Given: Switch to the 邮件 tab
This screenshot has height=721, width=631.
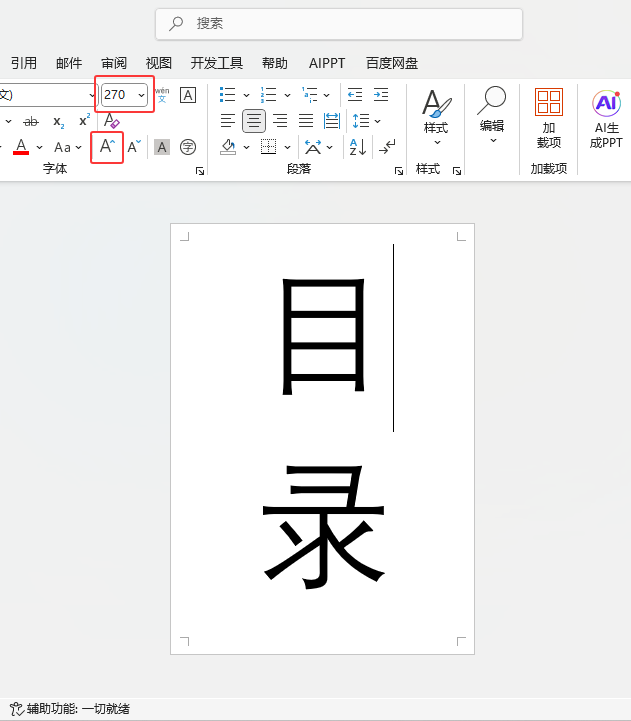Looking at the screenshot, I should point(69,63).
